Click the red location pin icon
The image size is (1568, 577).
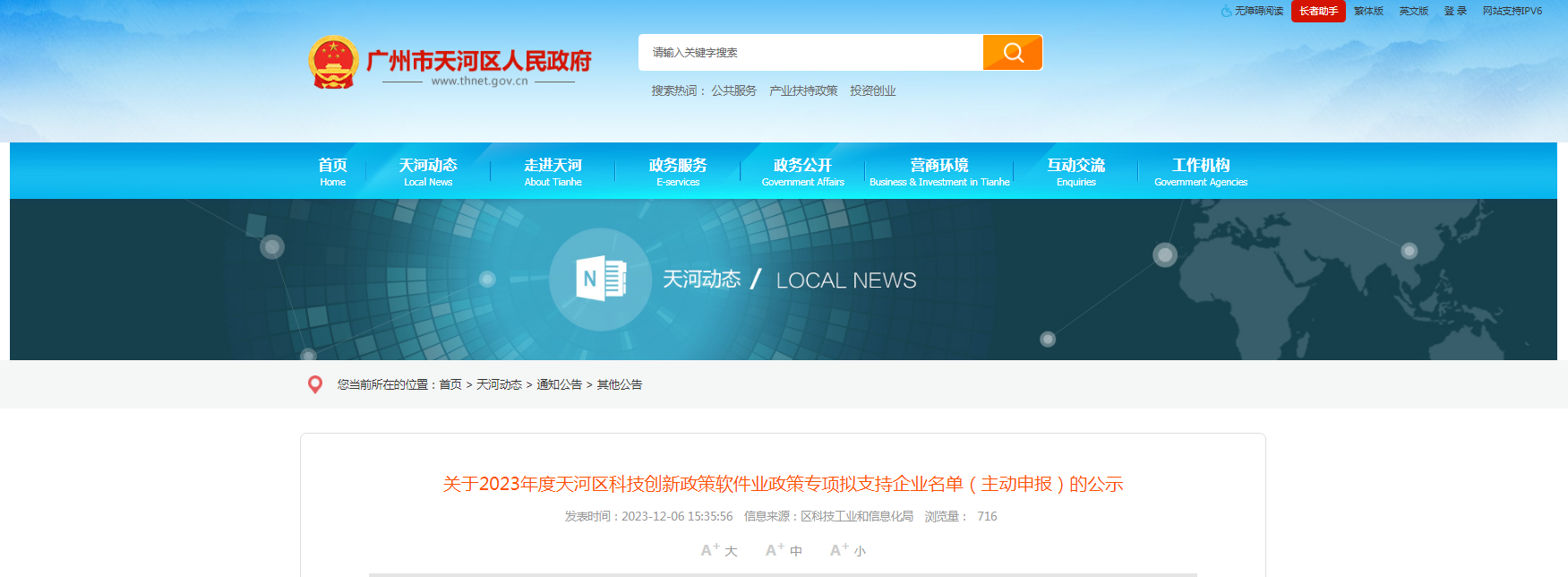coord(315,384)
